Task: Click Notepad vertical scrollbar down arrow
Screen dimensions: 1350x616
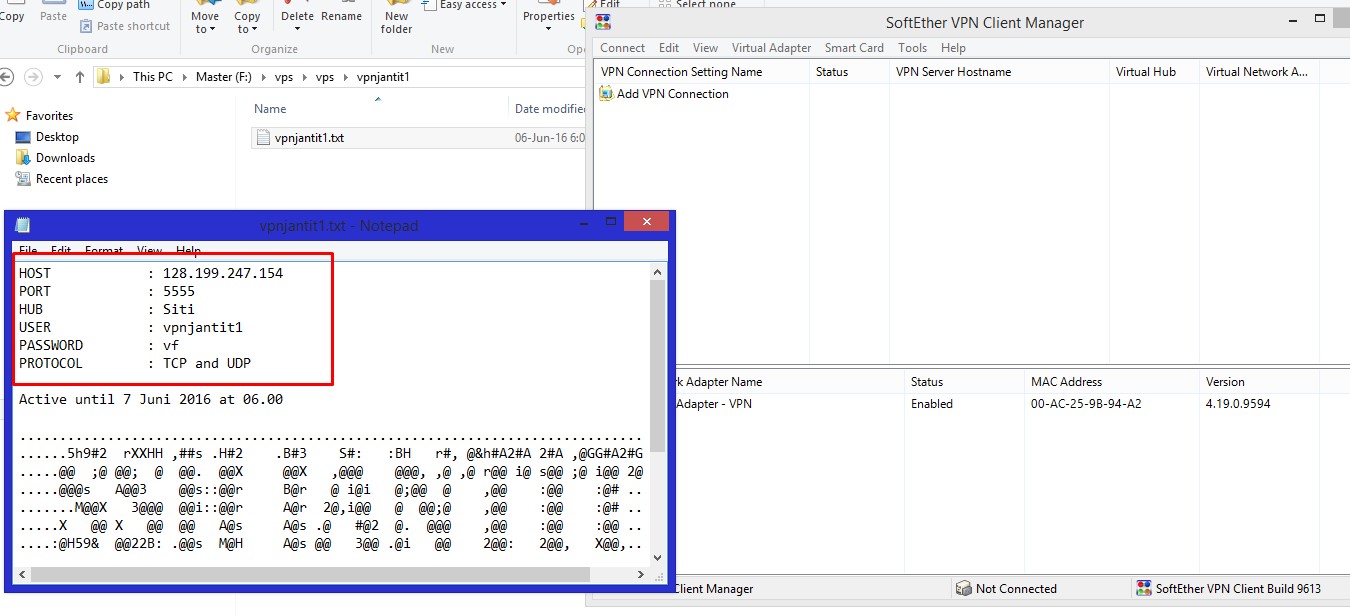Action: coord(657,558)
